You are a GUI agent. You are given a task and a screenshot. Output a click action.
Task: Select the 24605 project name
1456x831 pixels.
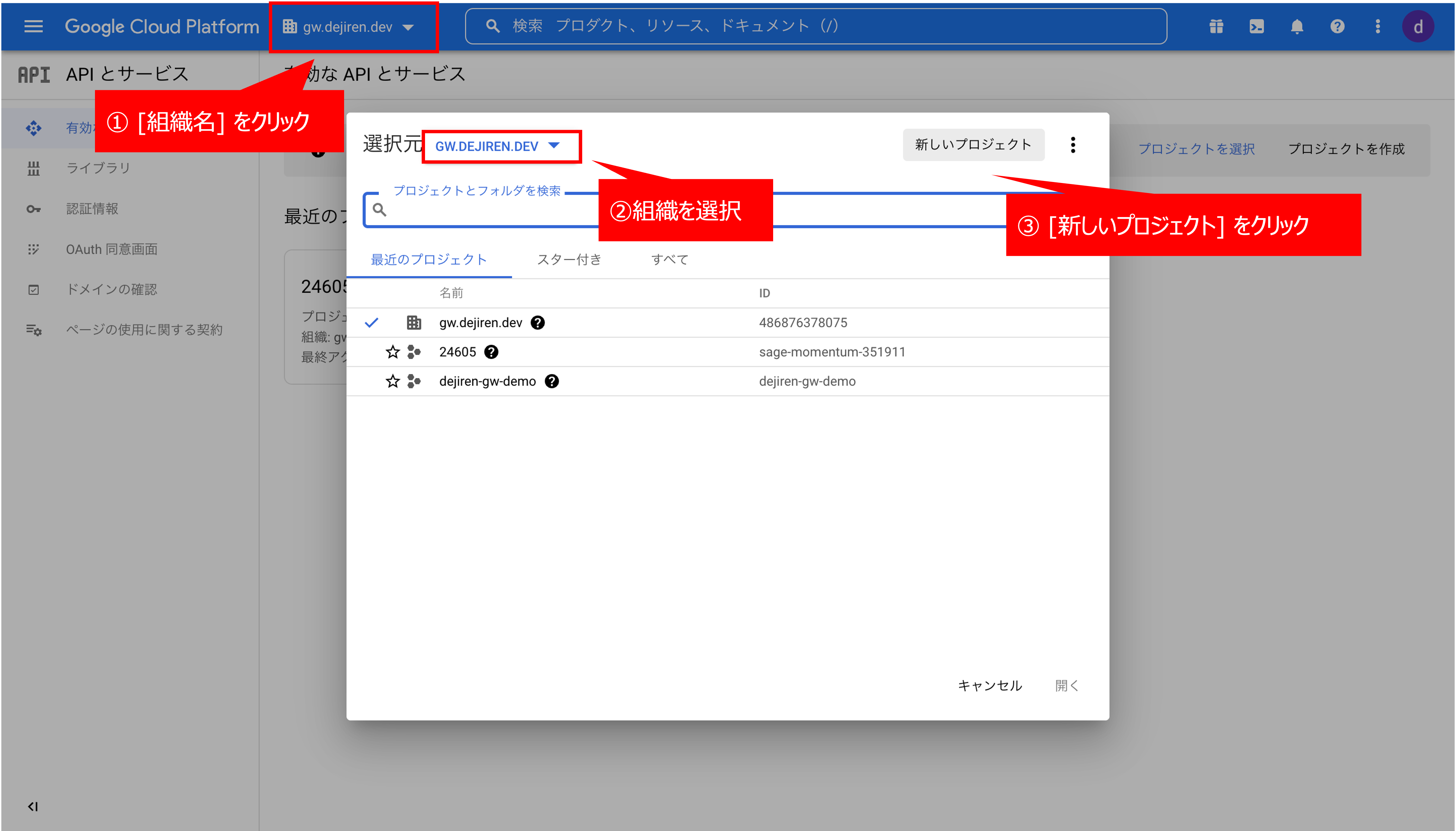[x=457, y=352]
